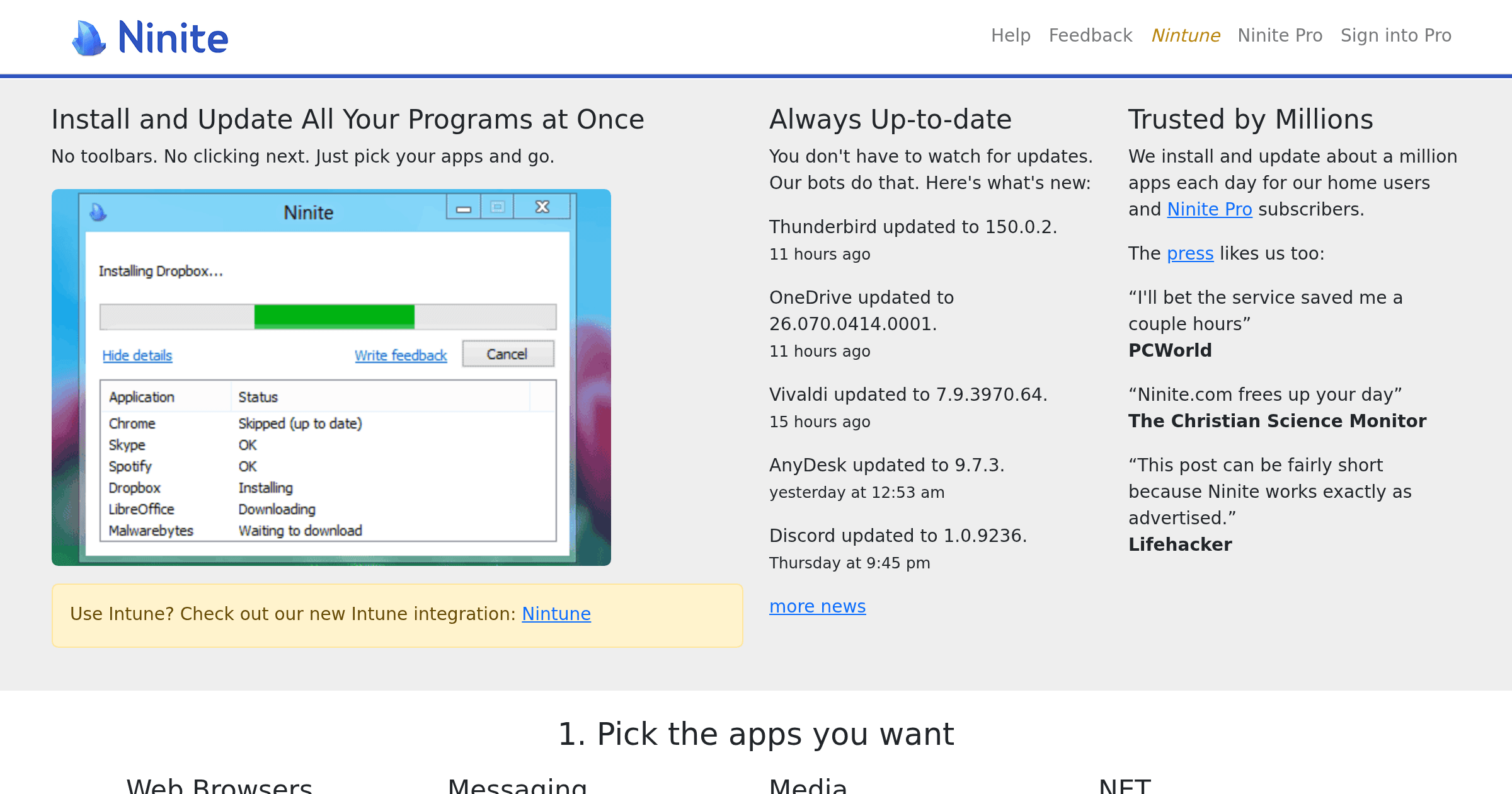
Task: Click the Ninite wordmark in the header
Action: click(173, 38)
